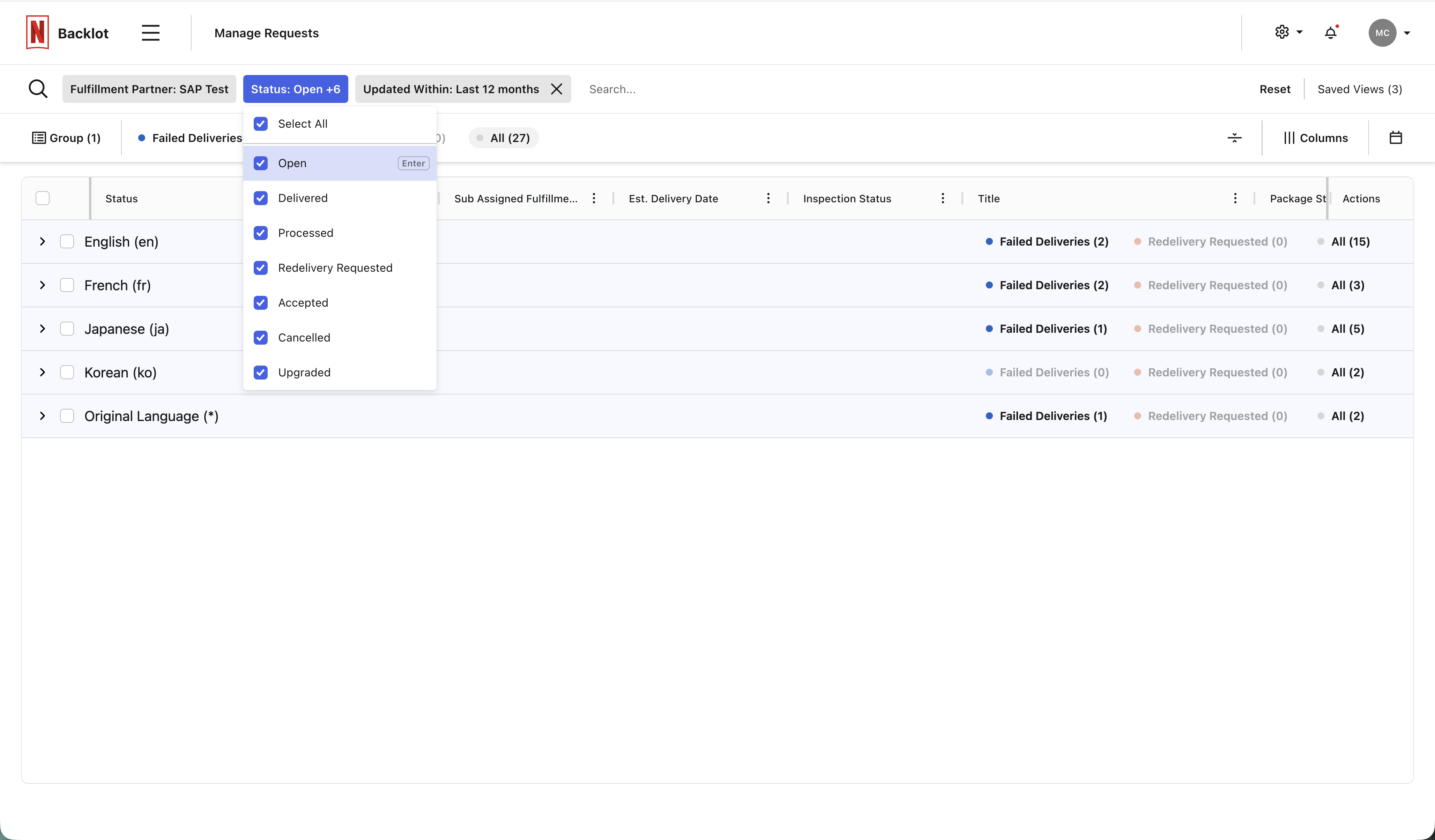Select the All (27) tab
The height and width of the screenshot is (840, 1435).
click(503, 137)
